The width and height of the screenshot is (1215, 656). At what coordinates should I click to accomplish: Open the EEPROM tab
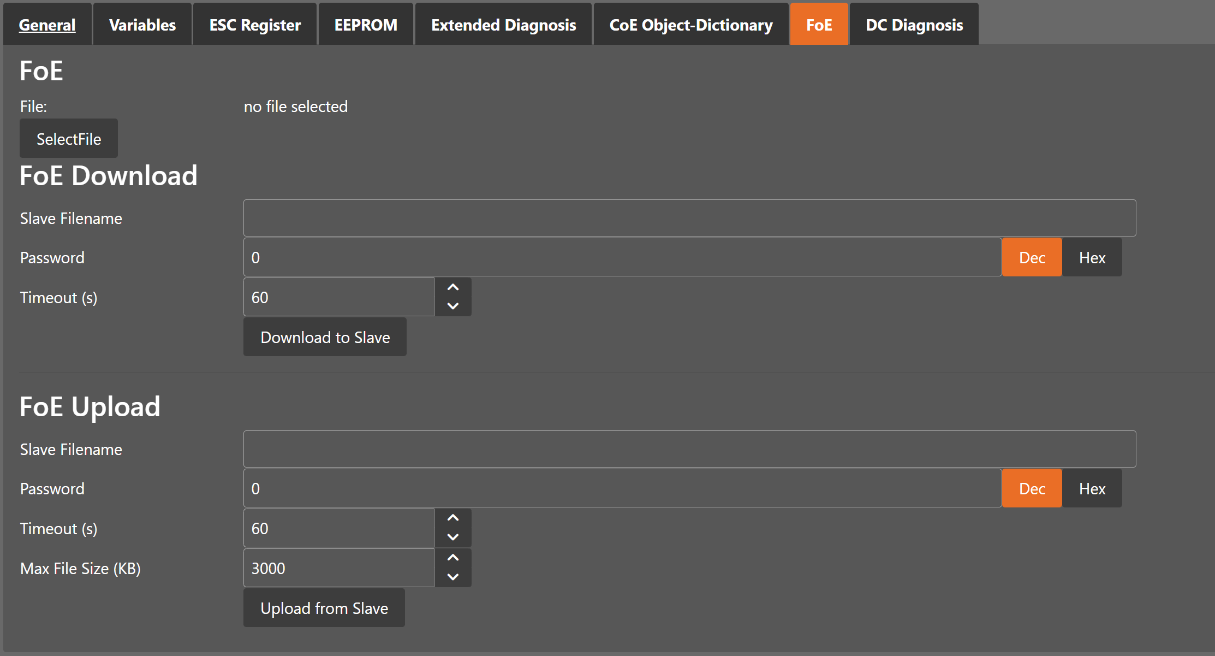(366, 25)
